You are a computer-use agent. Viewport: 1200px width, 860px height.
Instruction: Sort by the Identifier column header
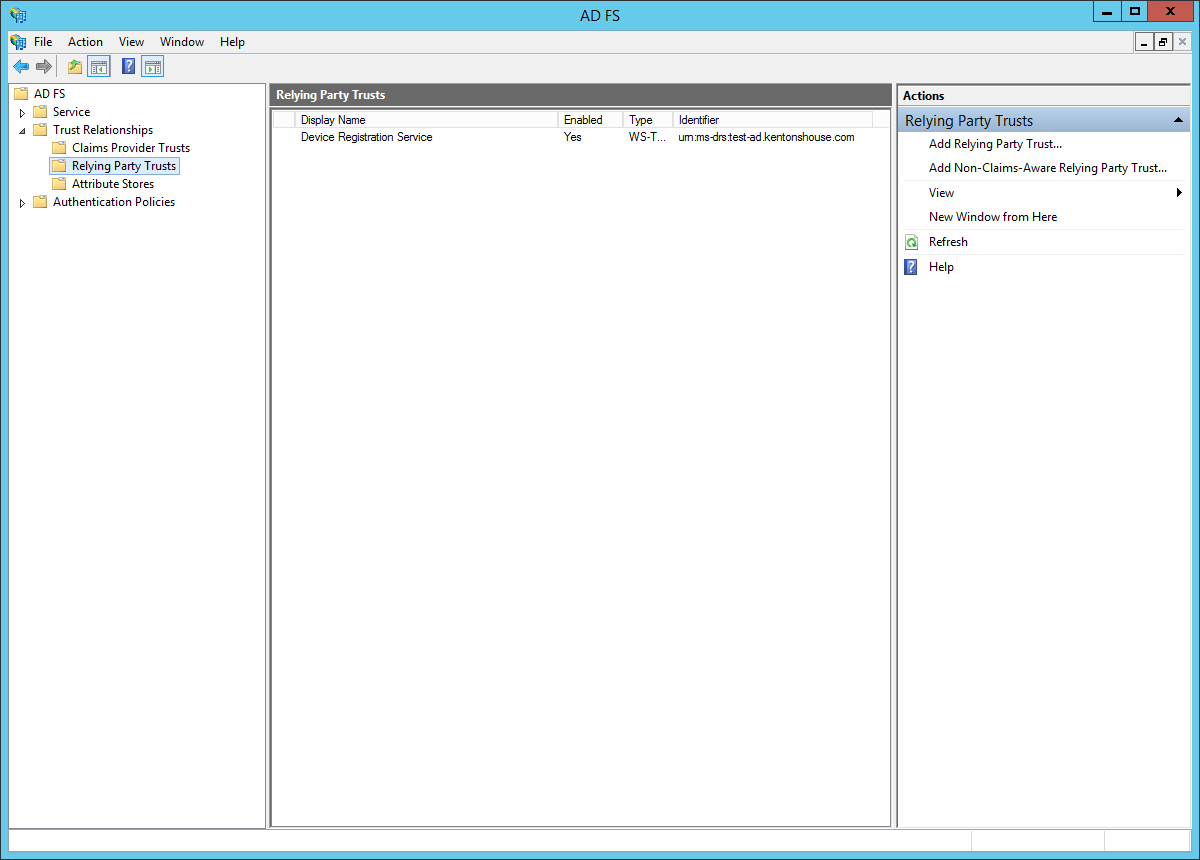(x=772, y=120)
